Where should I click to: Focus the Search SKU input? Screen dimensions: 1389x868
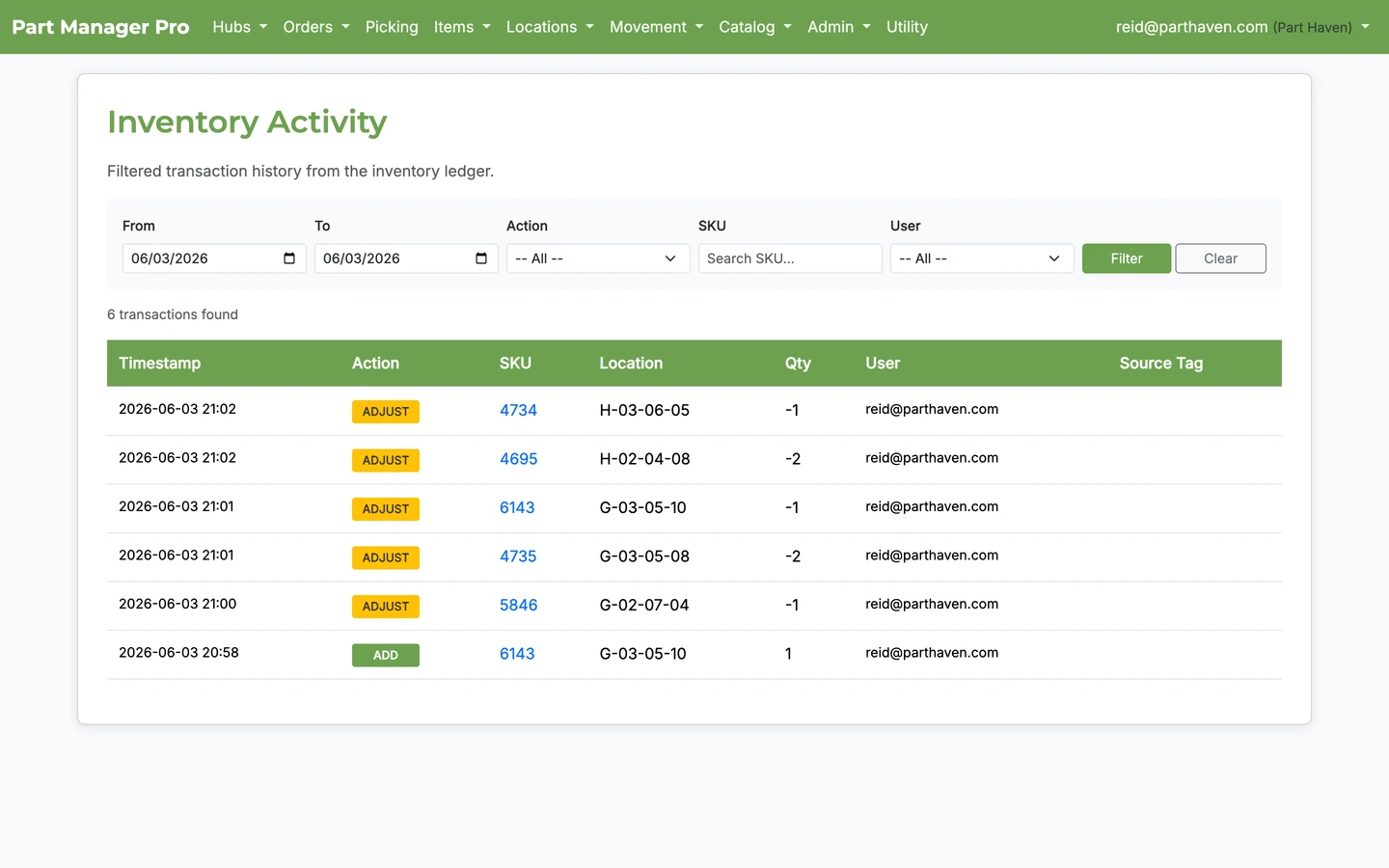click(x=790, y=258)
